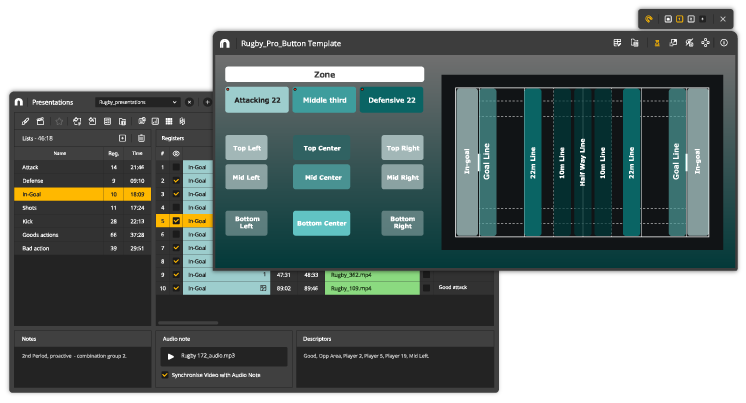Click the grid view icon in Presentations toolbar
Screen dimensions: 746x403
(167, 122)
